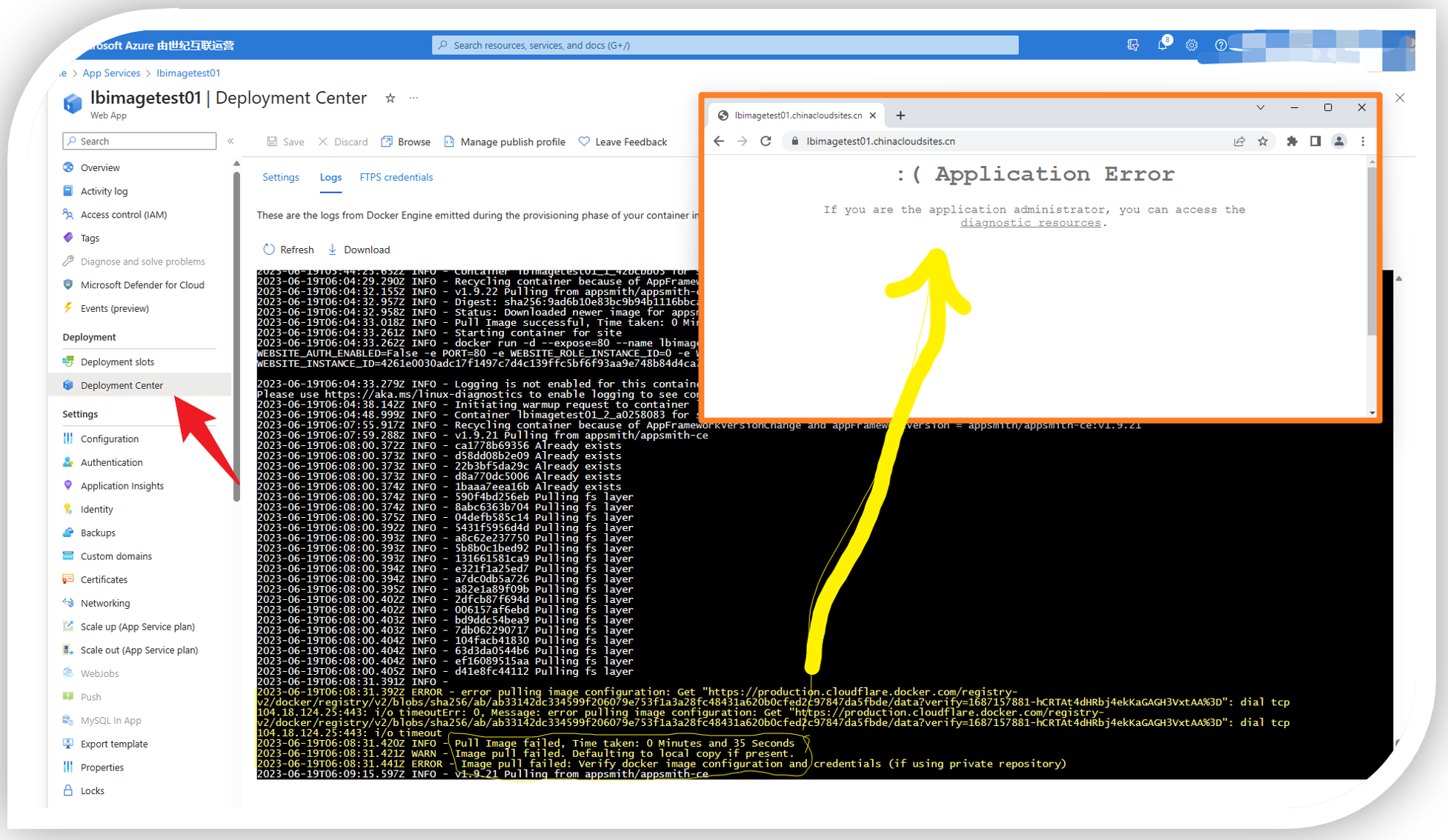The width and height of the screenshot is (1448, 840).
Task: Click the notifications bell icon
Action: click(x=1162, y=45)
